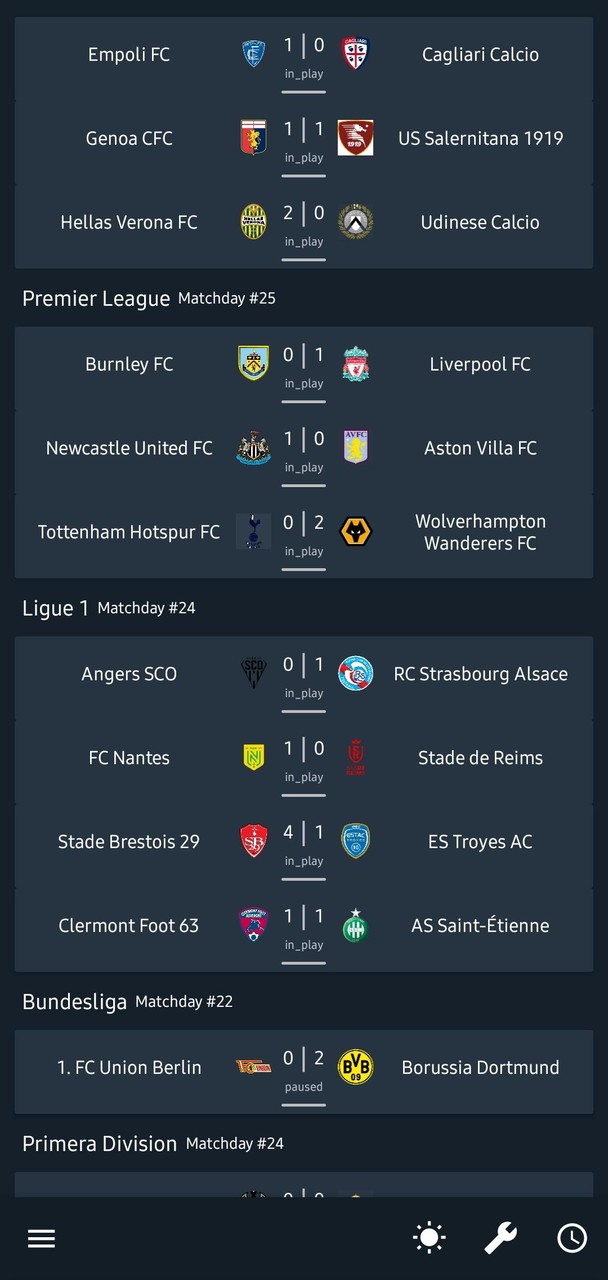Tap the Tottenham Hotspur crest

[x=253, y=532]
